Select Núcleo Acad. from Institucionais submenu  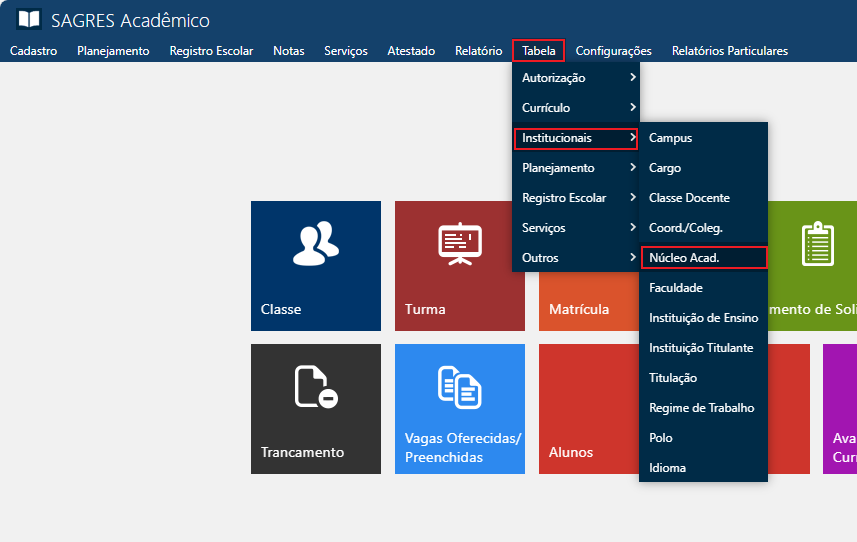(x=703, y=258)
